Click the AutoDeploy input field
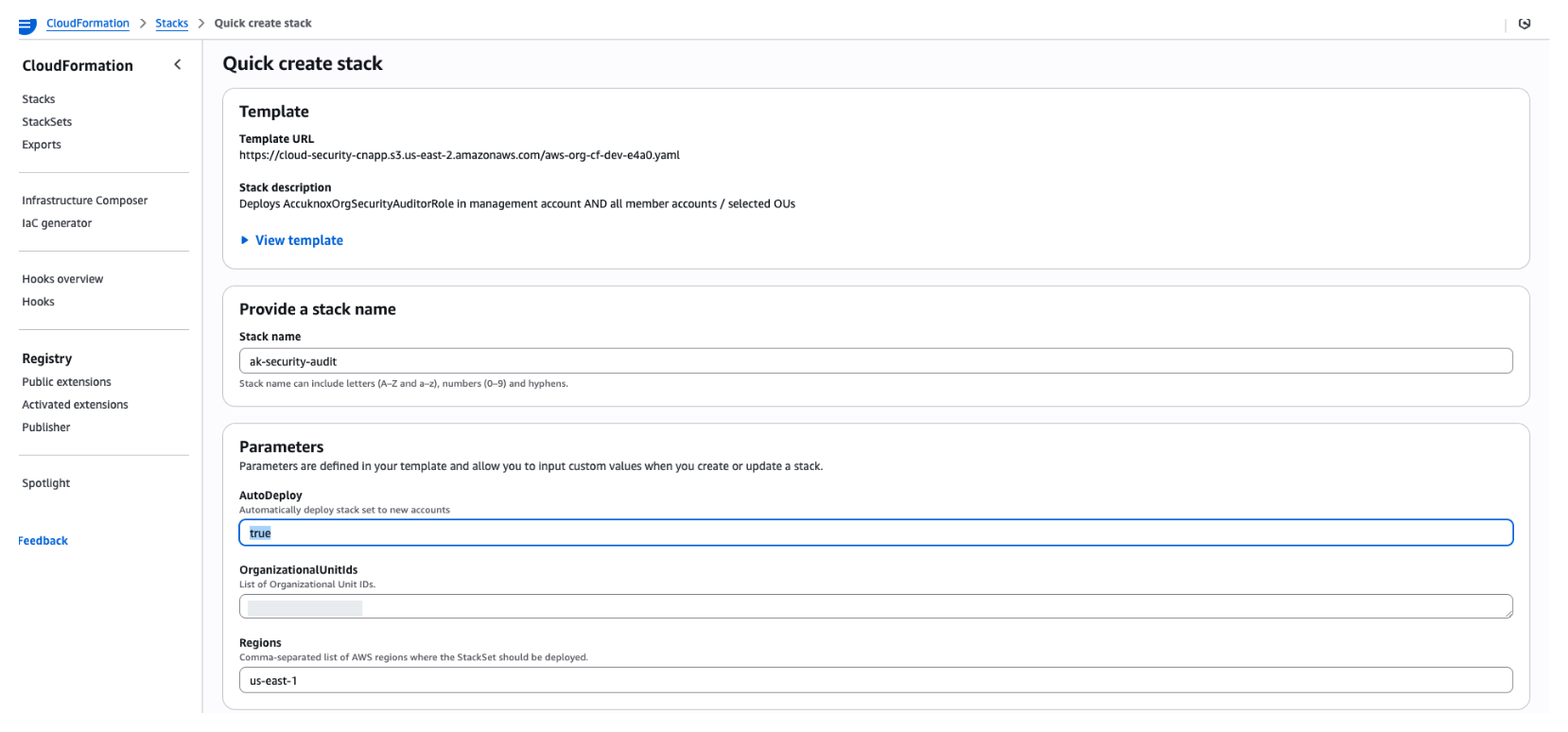The width and height of the screenshot is (1568, 732). coord(876,532)
